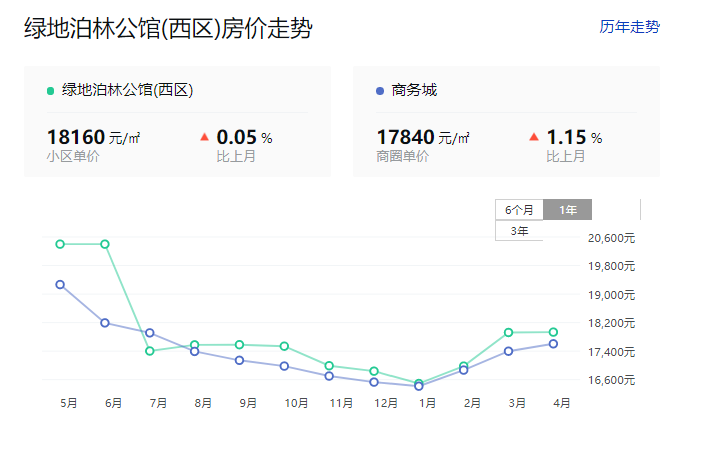The height and width of the screenshot is (452, 701).
Task: Click the blue data point for 6月
Action: tap(105, 323)
